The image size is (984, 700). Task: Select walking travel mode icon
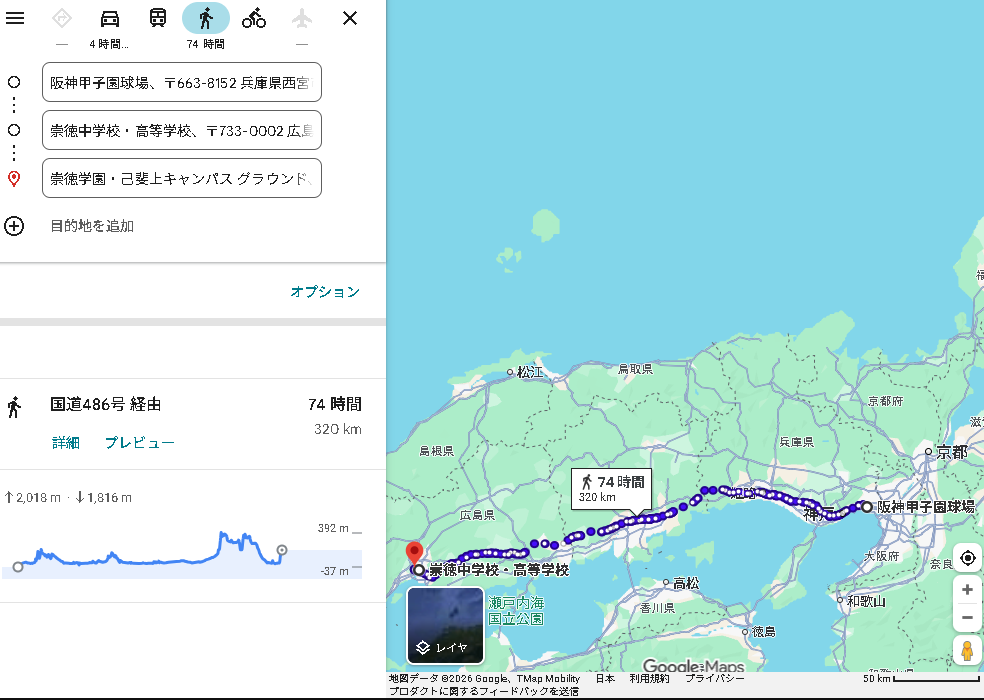(x=206, y=18)
